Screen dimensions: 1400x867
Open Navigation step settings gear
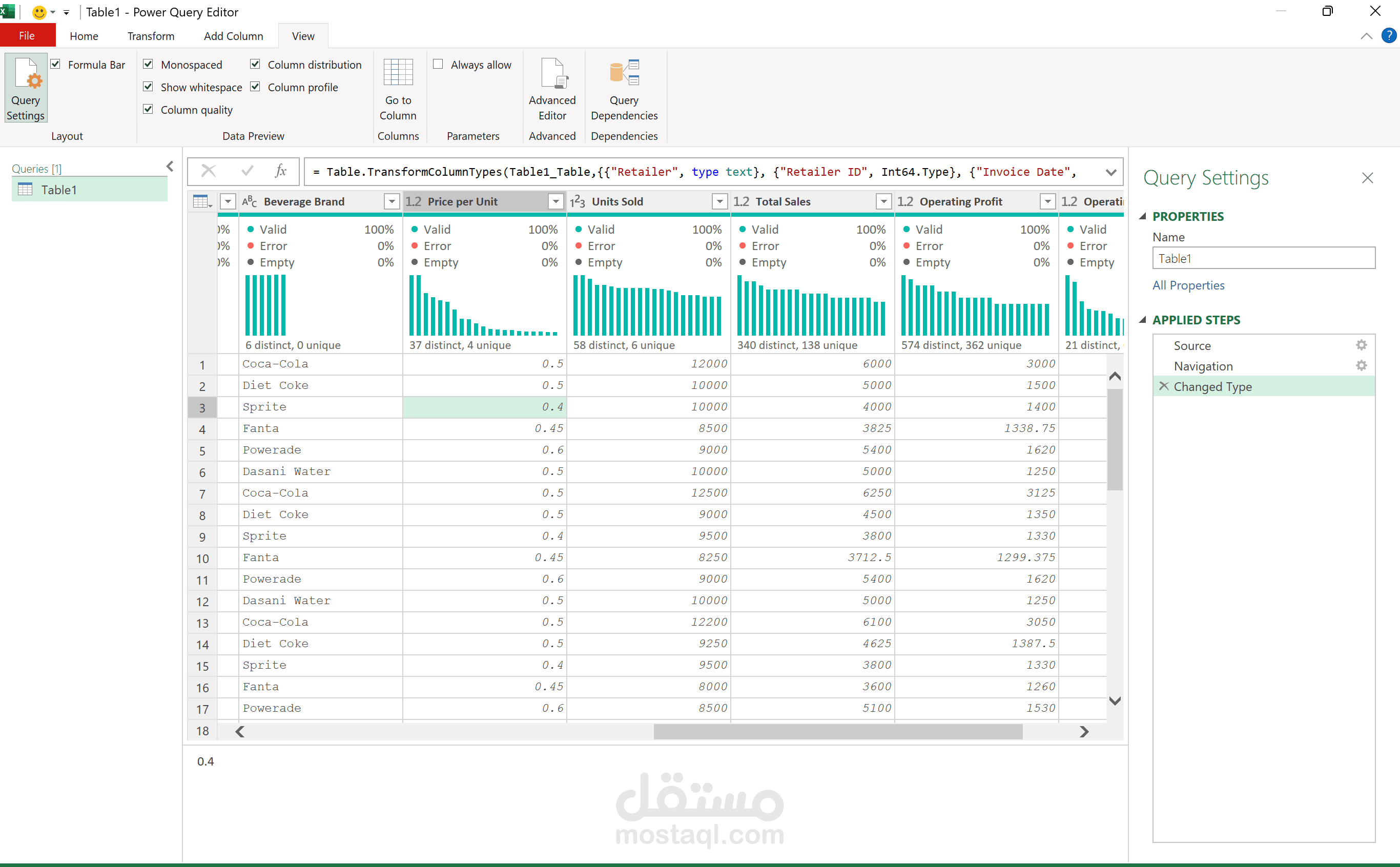point(1361,366)
